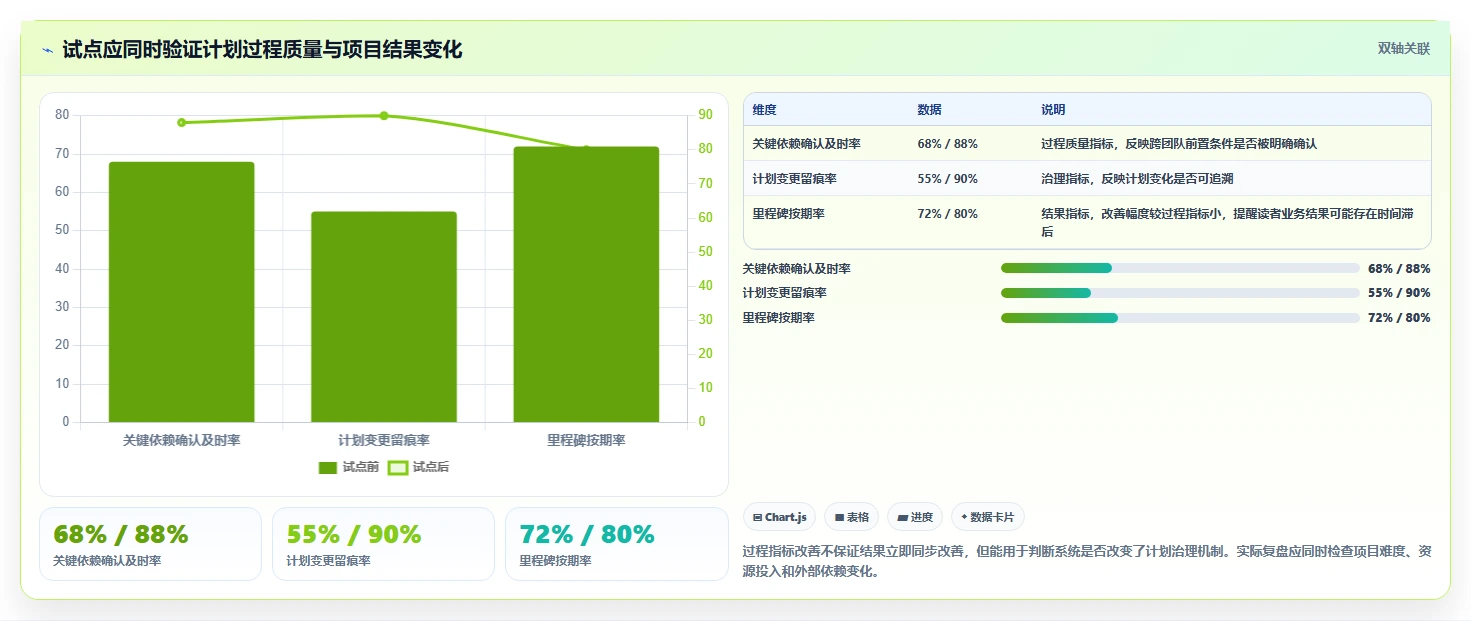The image size is (1471, 621).
Task: Click the lightning icon beside the title
Action: point(47,50)
